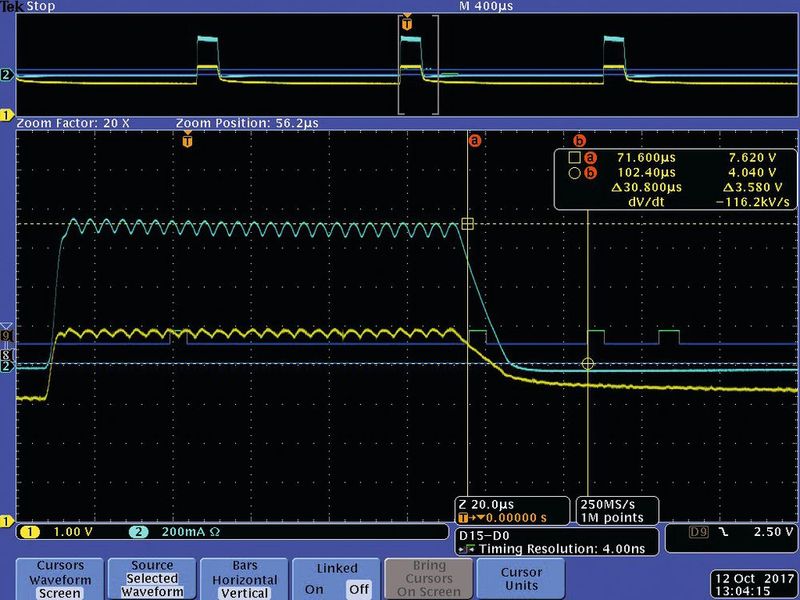The height and width of the screenshot is (600, 800).
Task: Select cursor 'b' marker above the graticule
Action: coord(579,141)
